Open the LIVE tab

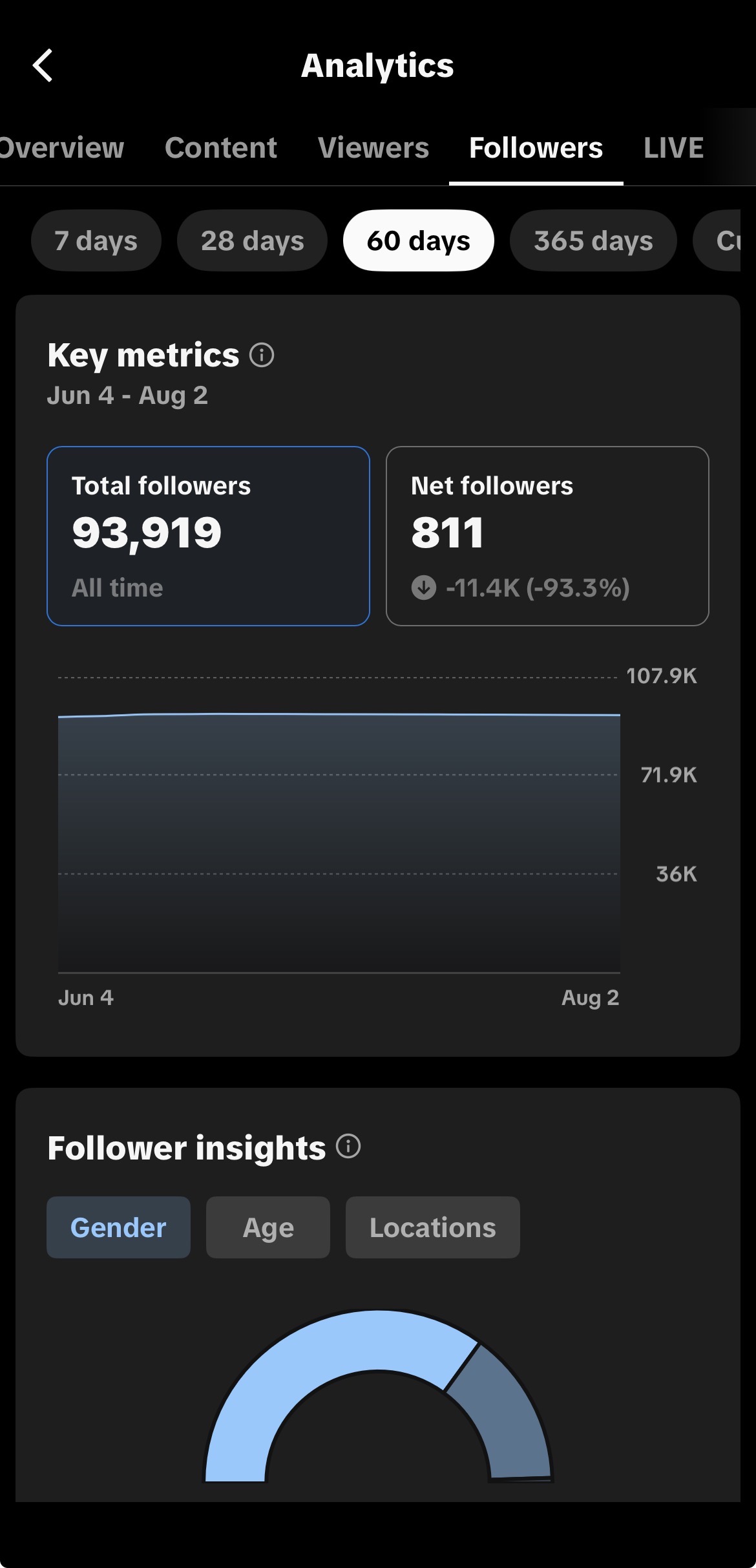click(674, 148)
